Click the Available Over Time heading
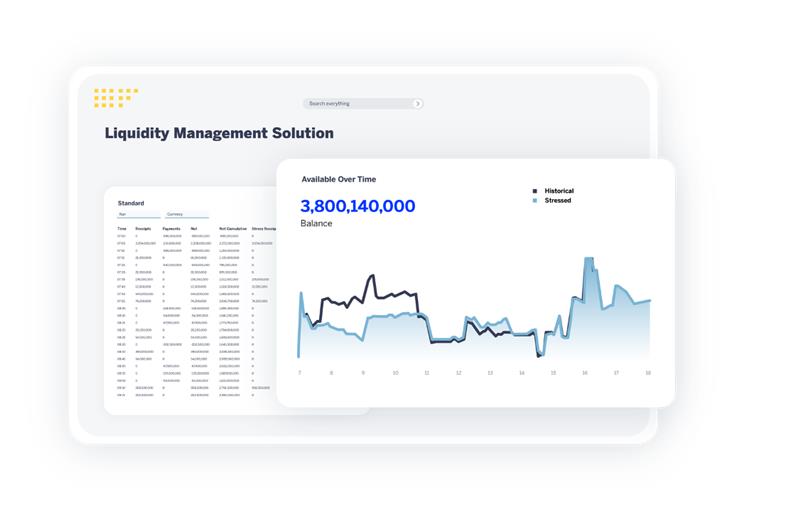This screenshot has height=519, width=800. 339,179
